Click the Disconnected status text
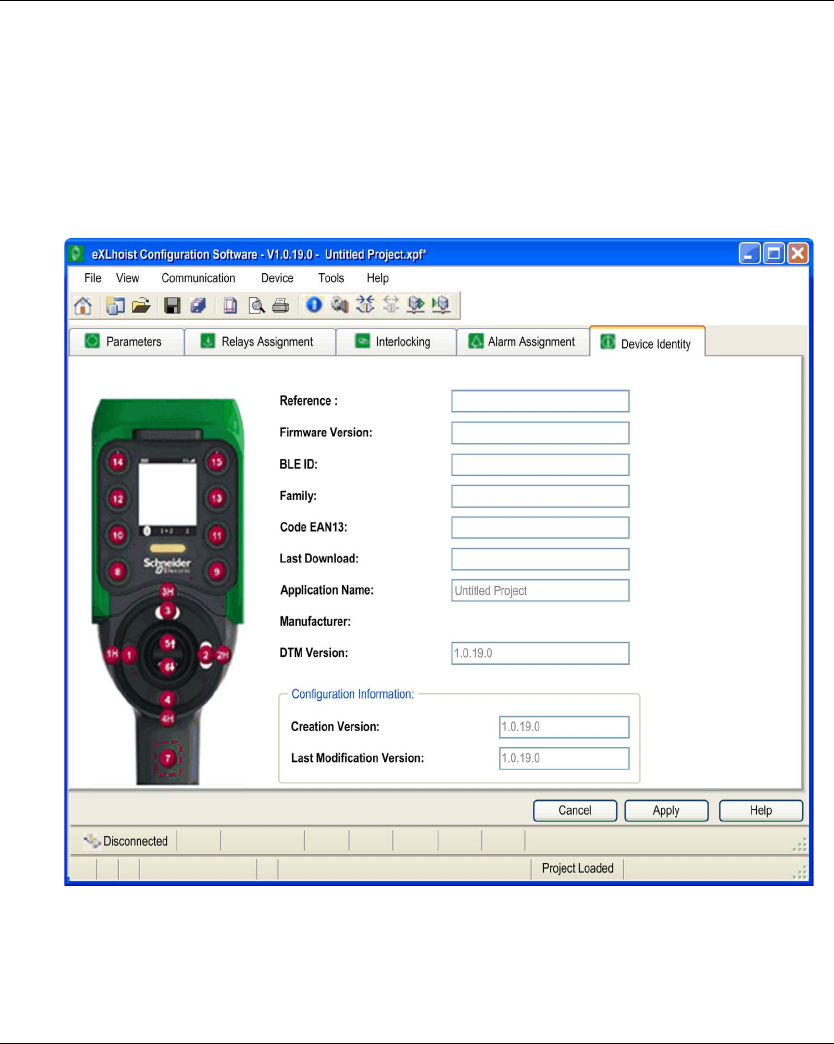Viewport: 834px width, 1044px height. click(x=135, y=841)
